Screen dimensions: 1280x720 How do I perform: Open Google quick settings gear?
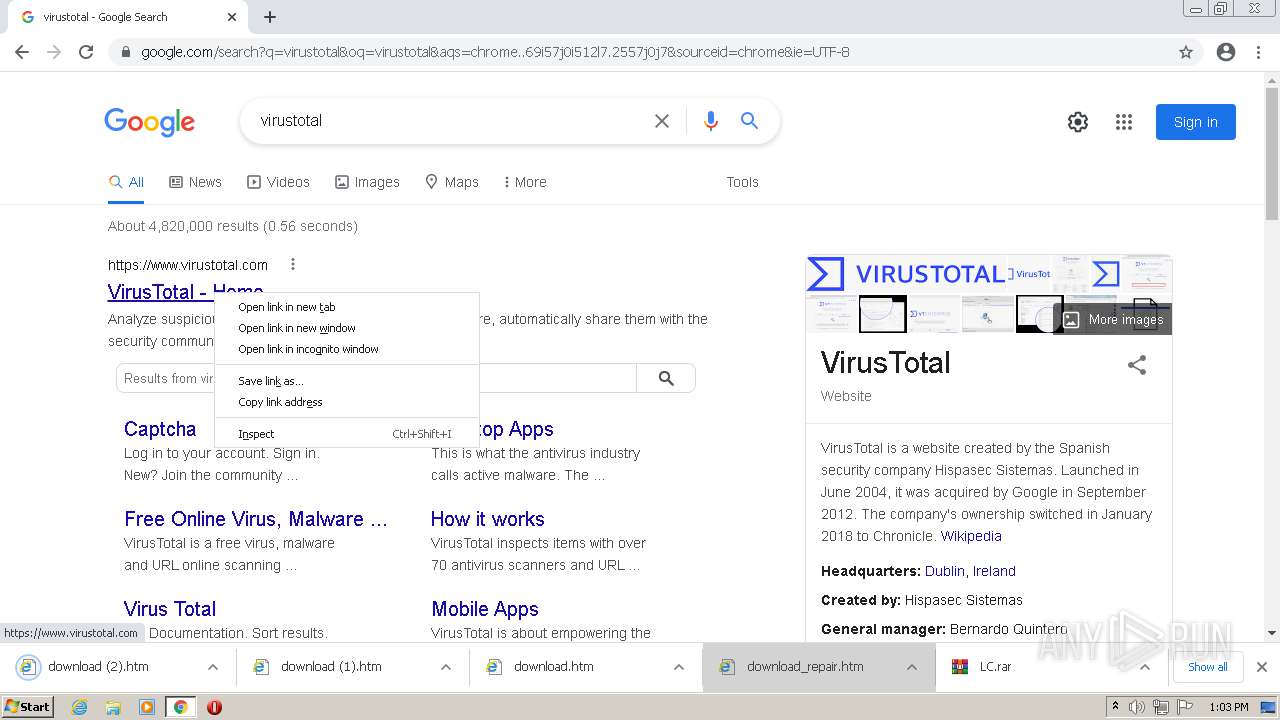(x=1078, y=122)
